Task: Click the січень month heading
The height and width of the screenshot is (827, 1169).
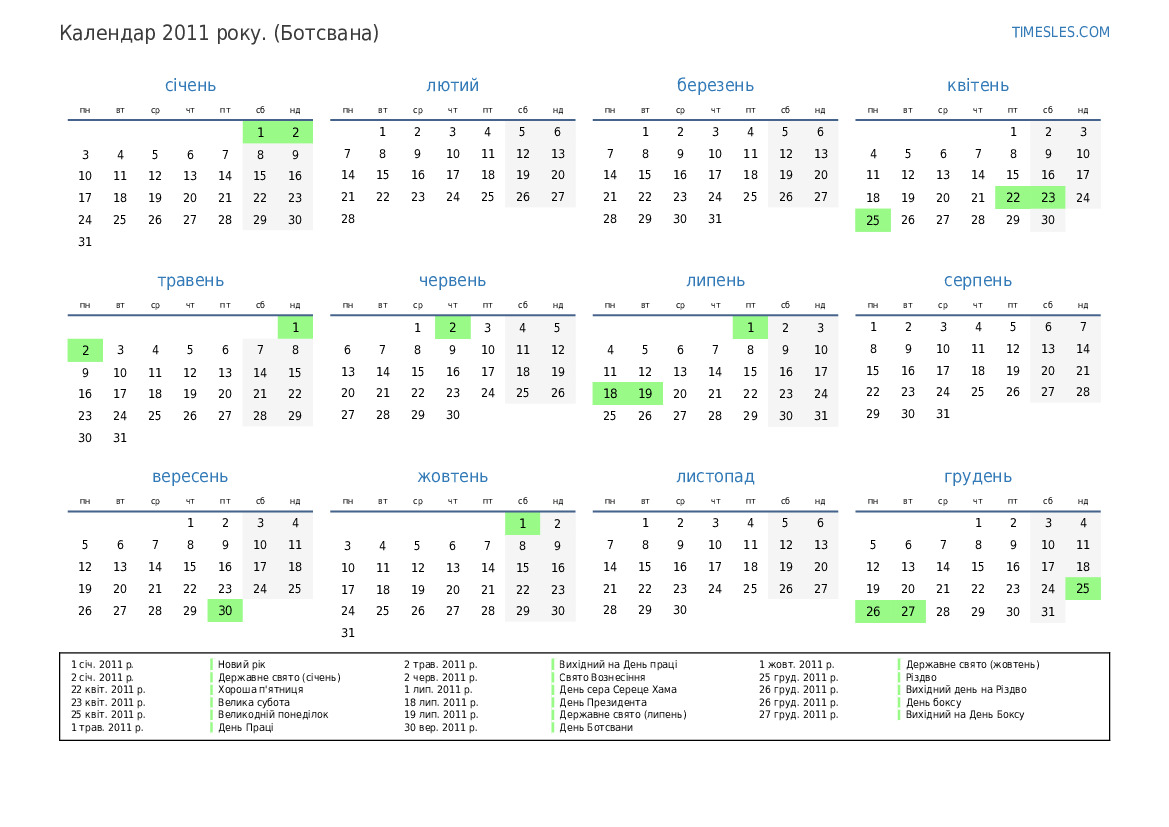Action: pyautogui.click(x=190, y=86)
